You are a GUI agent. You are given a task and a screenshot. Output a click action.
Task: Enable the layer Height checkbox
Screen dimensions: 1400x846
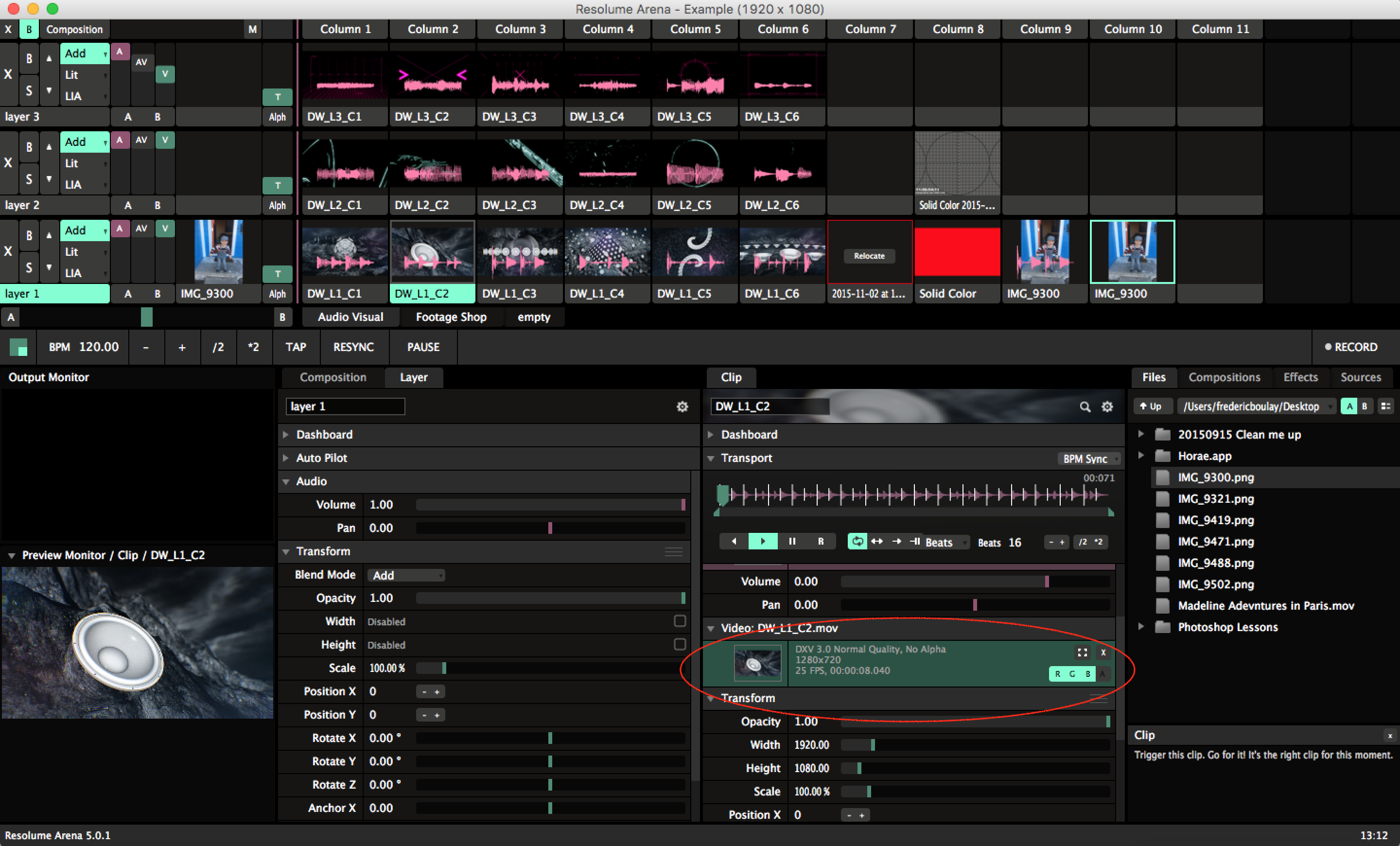click(x=680, y=644)
